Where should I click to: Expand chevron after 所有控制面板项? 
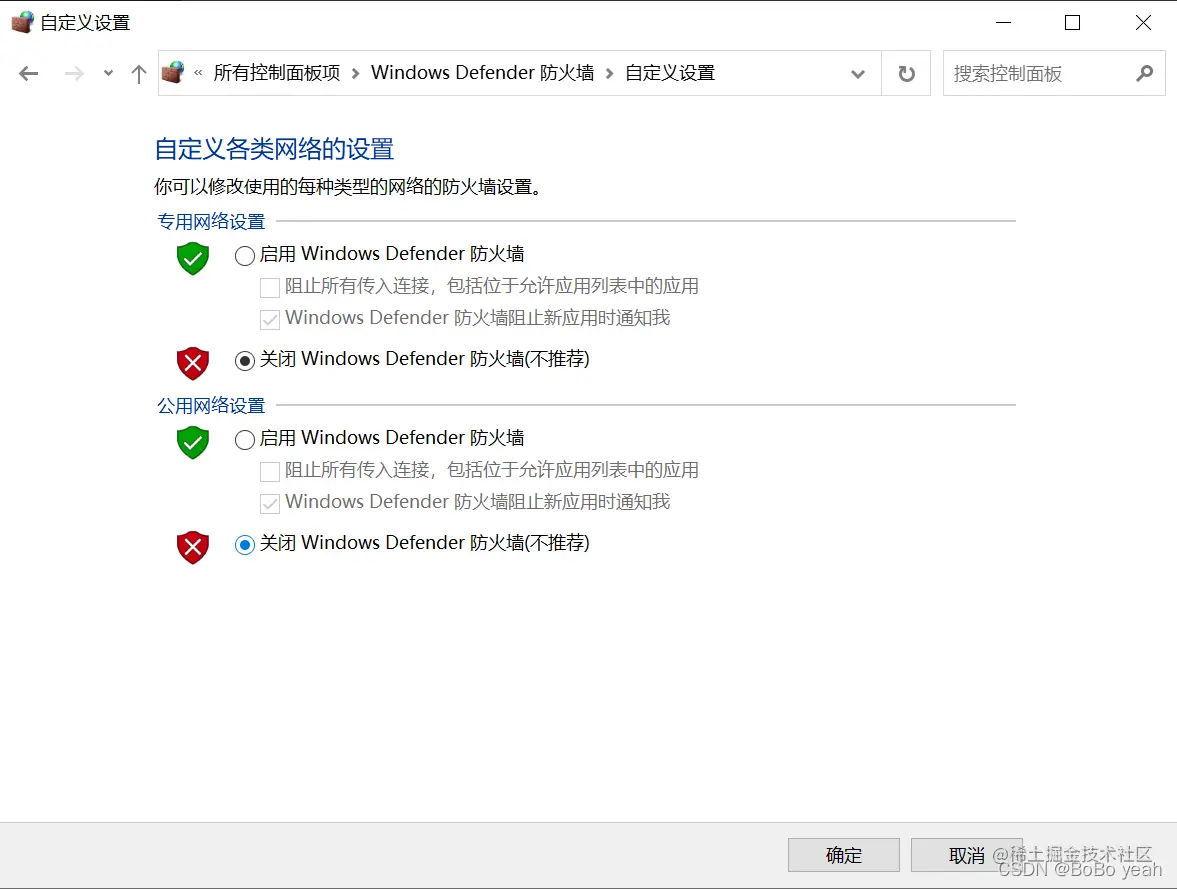(x=355, y=74)
